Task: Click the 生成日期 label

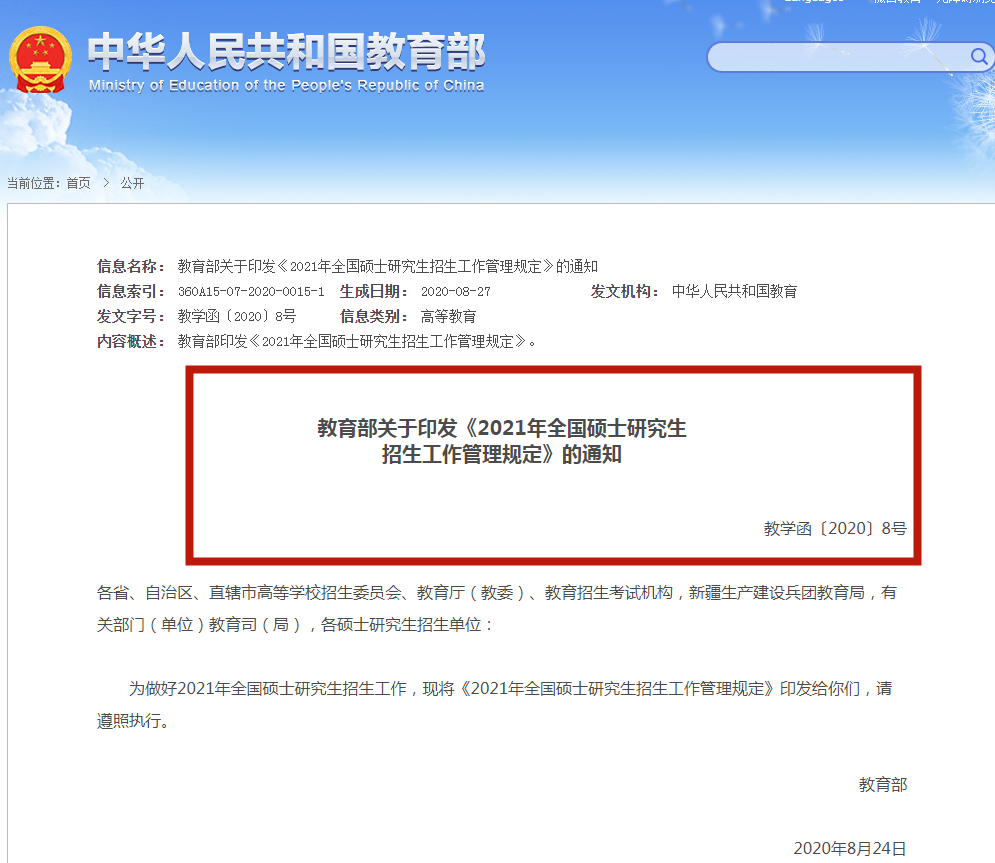Action: pyautogui.click(x=374, y=291)
